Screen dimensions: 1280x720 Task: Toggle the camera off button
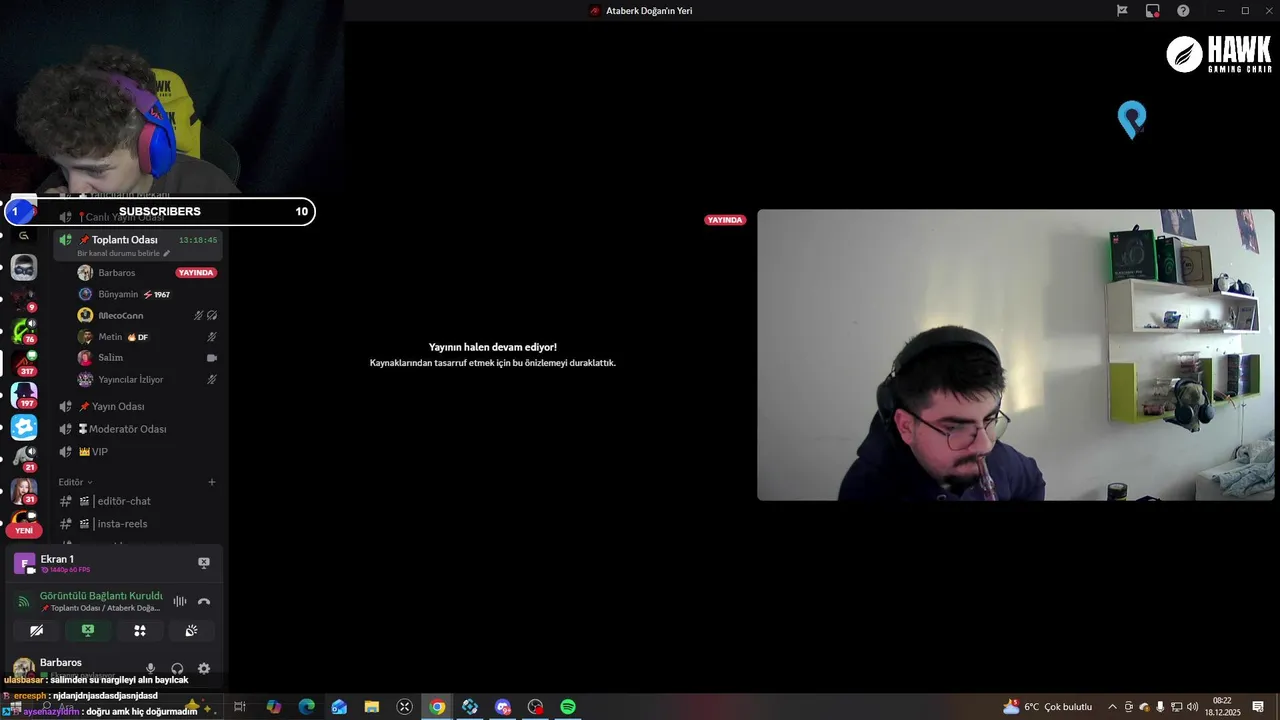37,631
